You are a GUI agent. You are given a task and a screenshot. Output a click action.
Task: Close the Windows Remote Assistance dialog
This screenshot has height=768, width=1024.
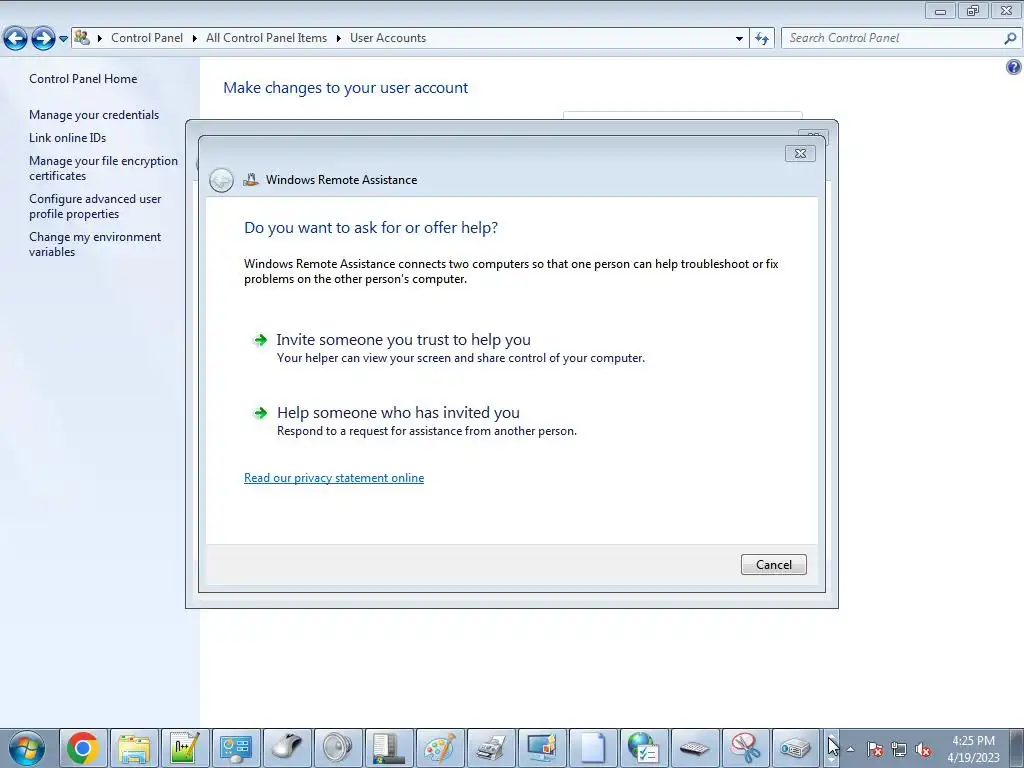click(x=800, y=153)
